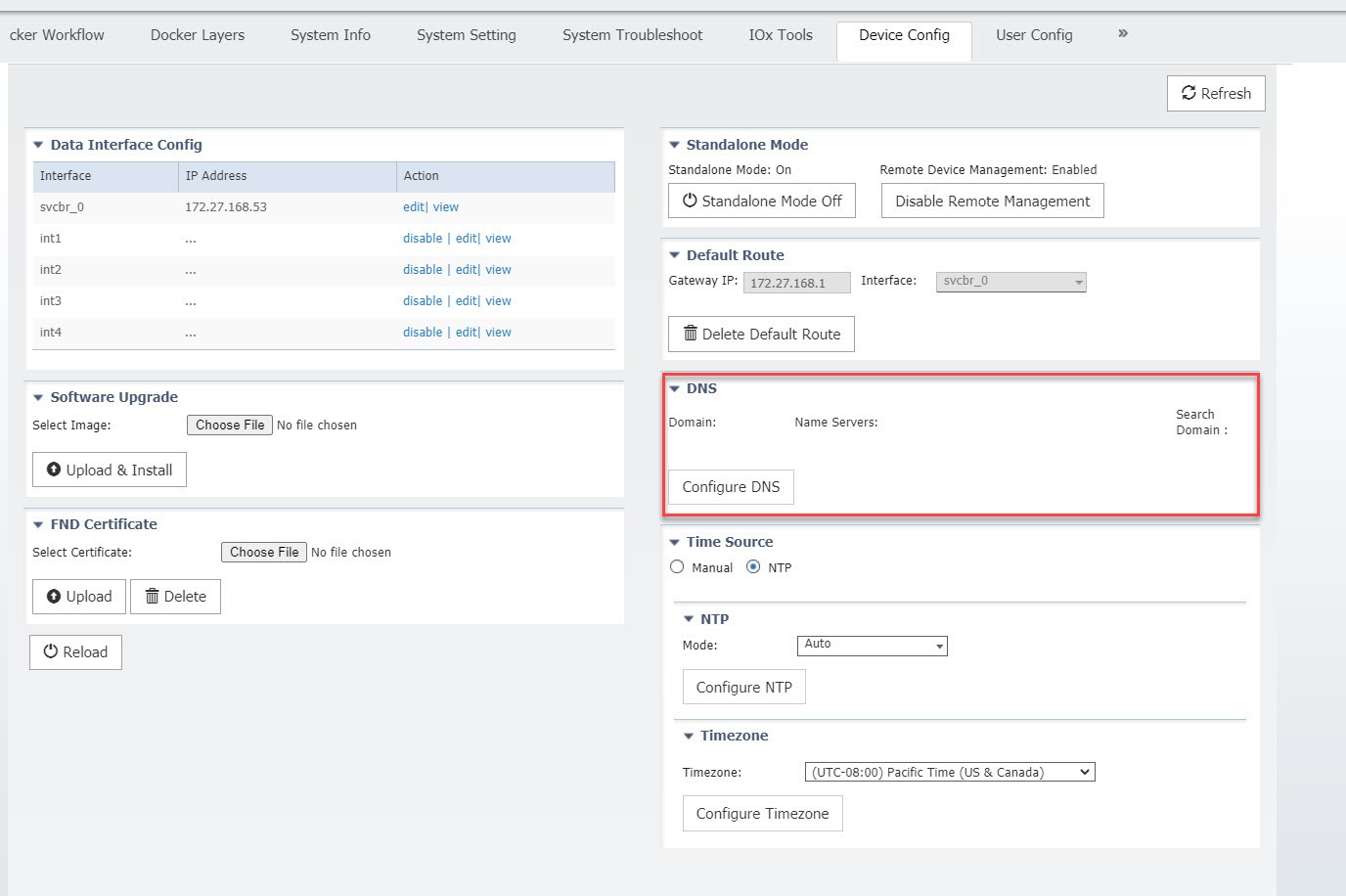Click the Configure DNS button
Viewport: 1346px width, 896px height.
point(731,486)
